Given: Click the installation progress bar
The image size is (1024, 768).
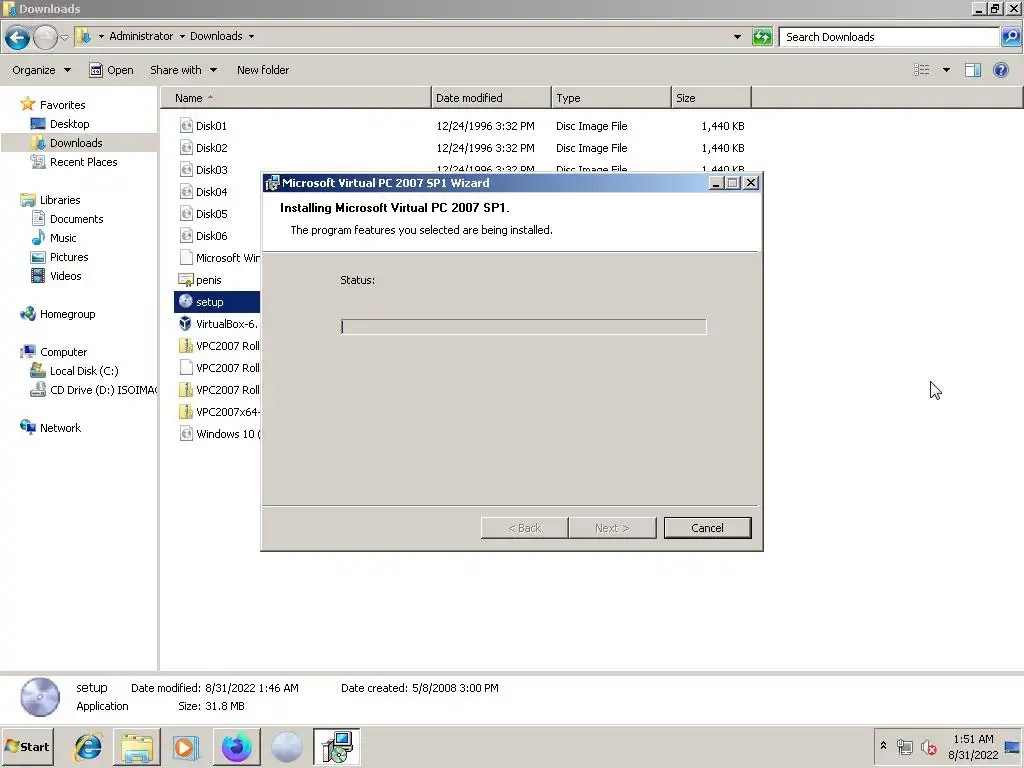Looking at the screenshot, I should (x=523, y=327).
